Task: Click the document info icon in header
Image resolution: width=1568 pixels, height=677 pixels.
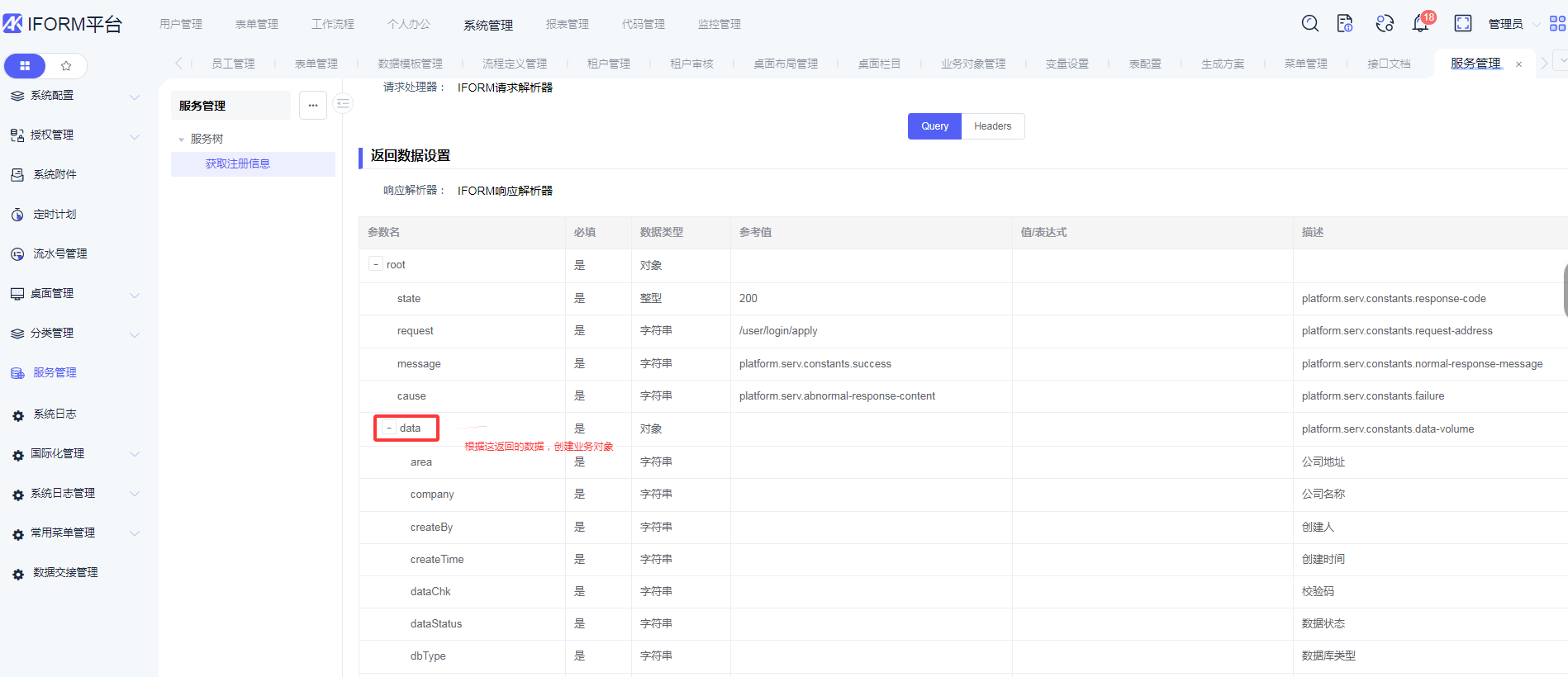Action: click(x=1345, y=23)
